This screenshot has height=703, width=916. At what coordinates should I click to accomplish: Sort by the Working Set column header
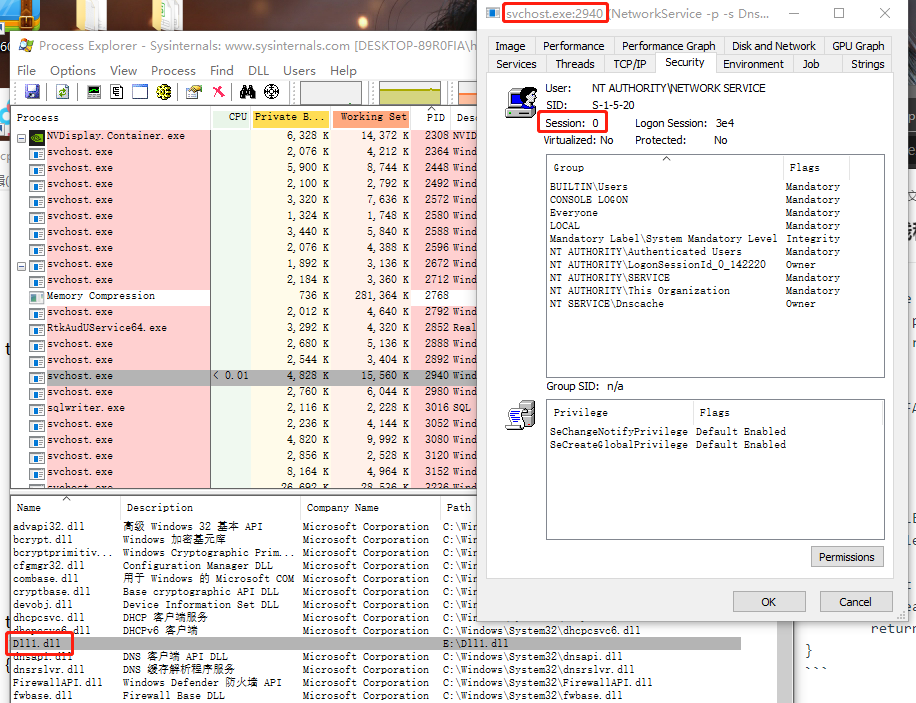[x=372, y=117]
